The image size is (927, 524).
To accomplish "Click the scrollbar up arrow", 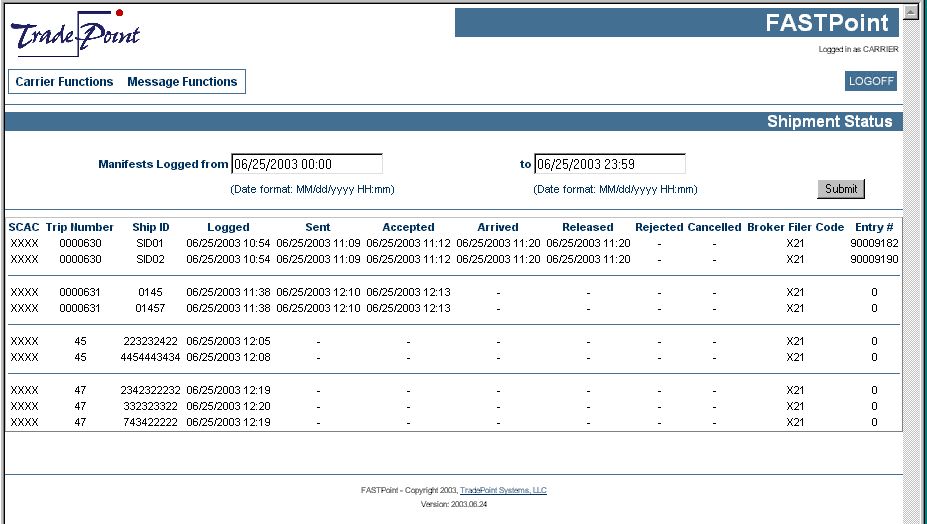I will click(x=910, y=11).
